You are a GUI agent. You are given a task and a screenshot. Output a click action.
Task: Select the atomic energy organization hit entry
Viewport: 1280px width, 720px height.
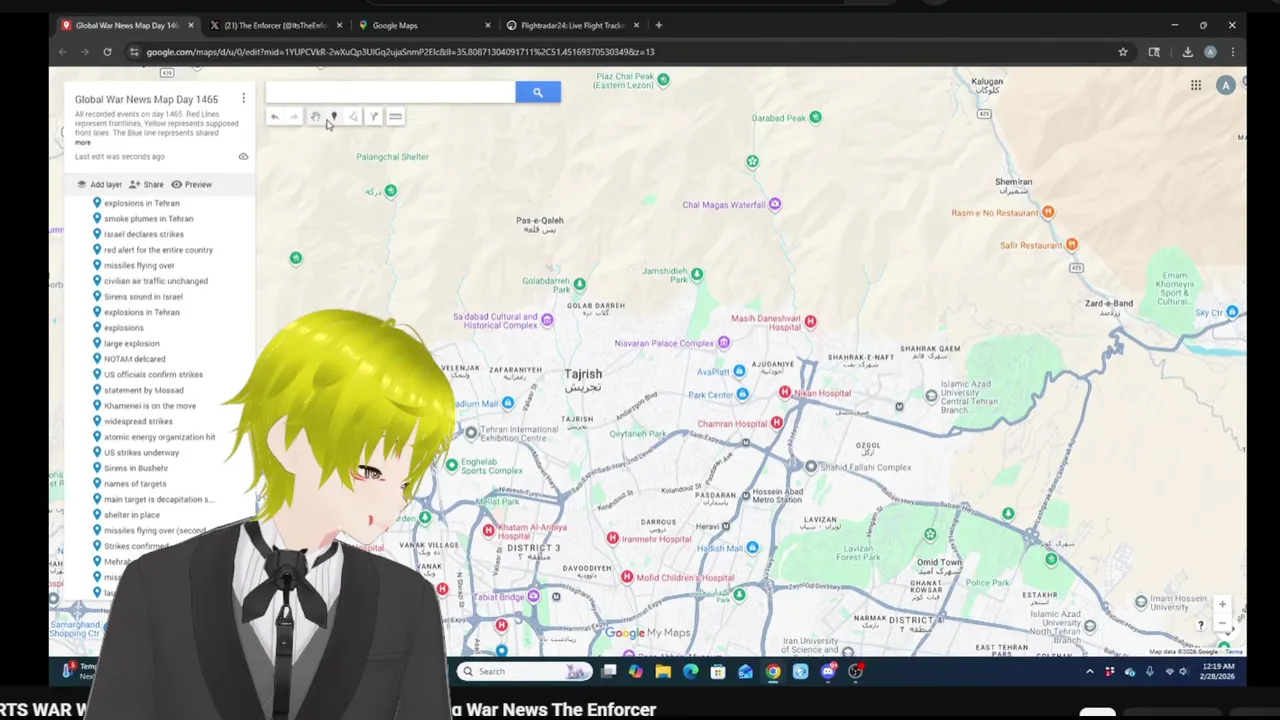159,437
